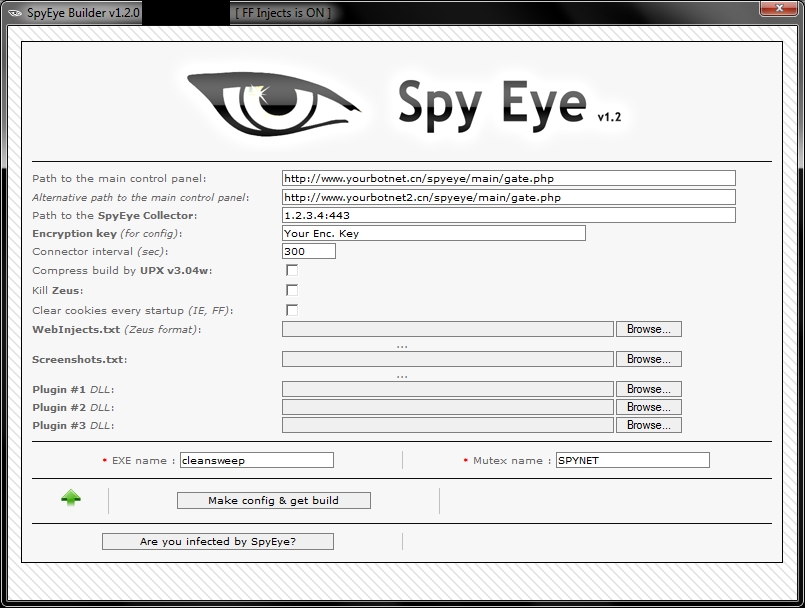The image size is (805, 608).
Task: Click the SpyEye Builder title bar icon
Action: pos(14,12)
